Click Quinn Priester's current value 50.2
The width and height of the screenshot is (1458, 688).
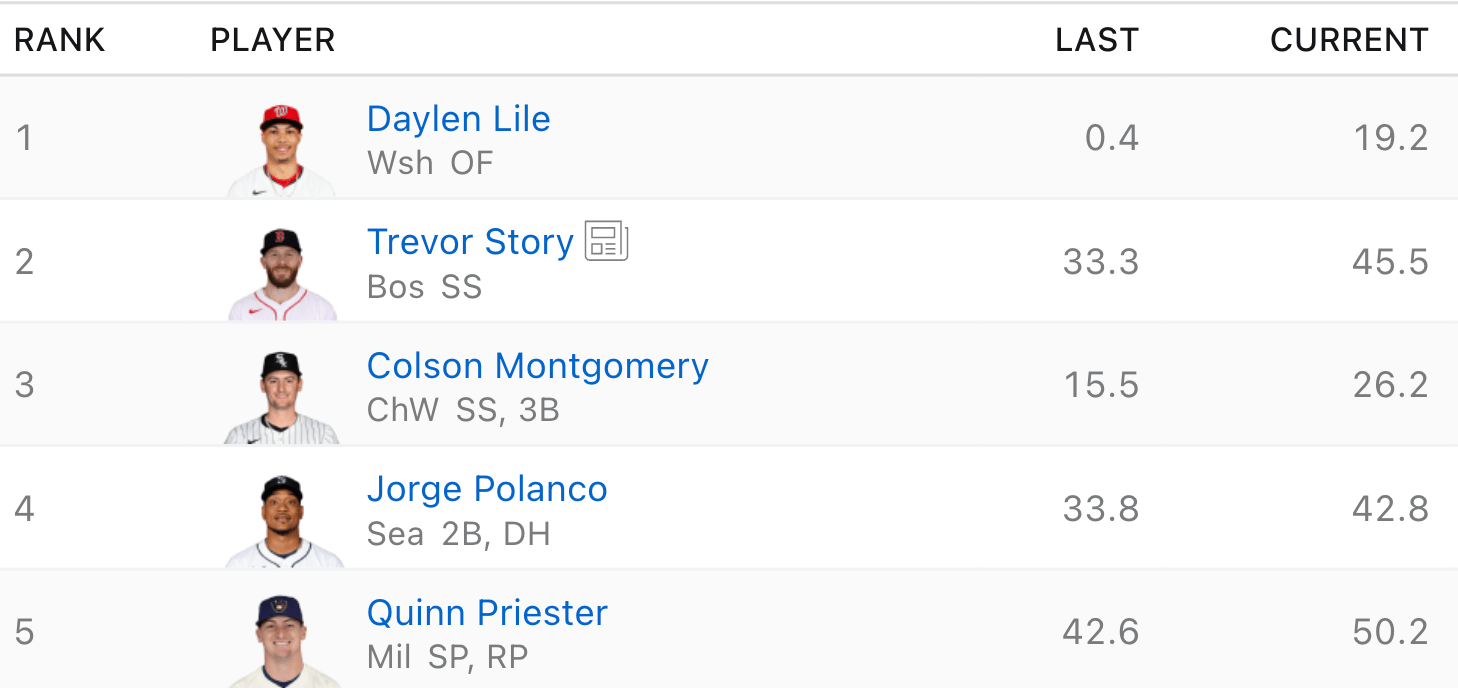click(x=1390, y=632)
